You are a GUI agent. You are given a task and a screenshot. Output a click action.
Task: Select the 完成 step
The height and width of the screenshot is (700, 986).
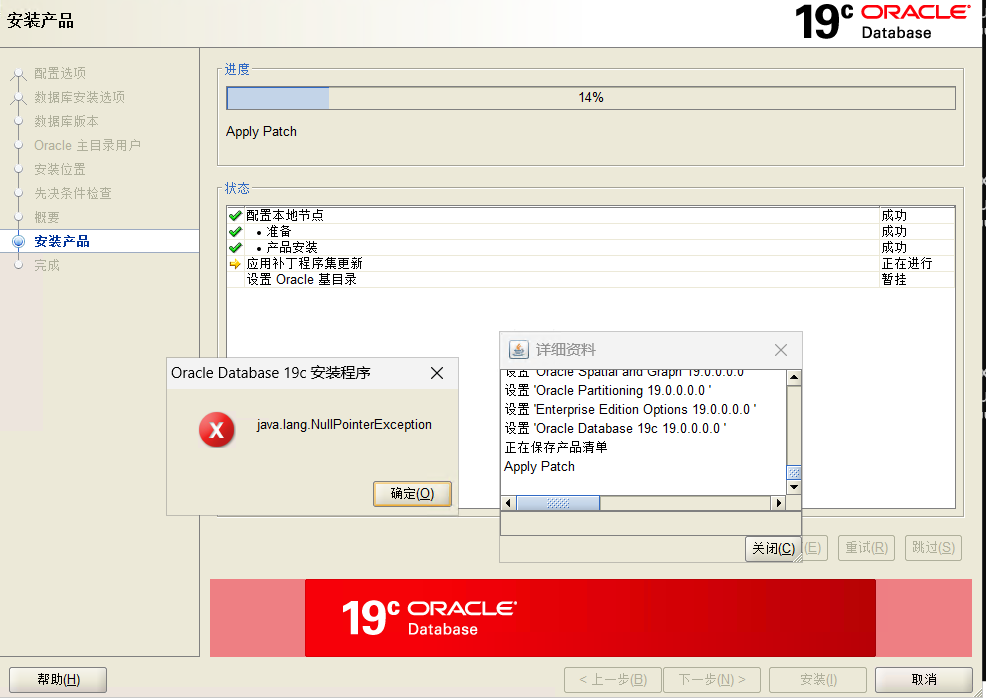coord(47,265)
